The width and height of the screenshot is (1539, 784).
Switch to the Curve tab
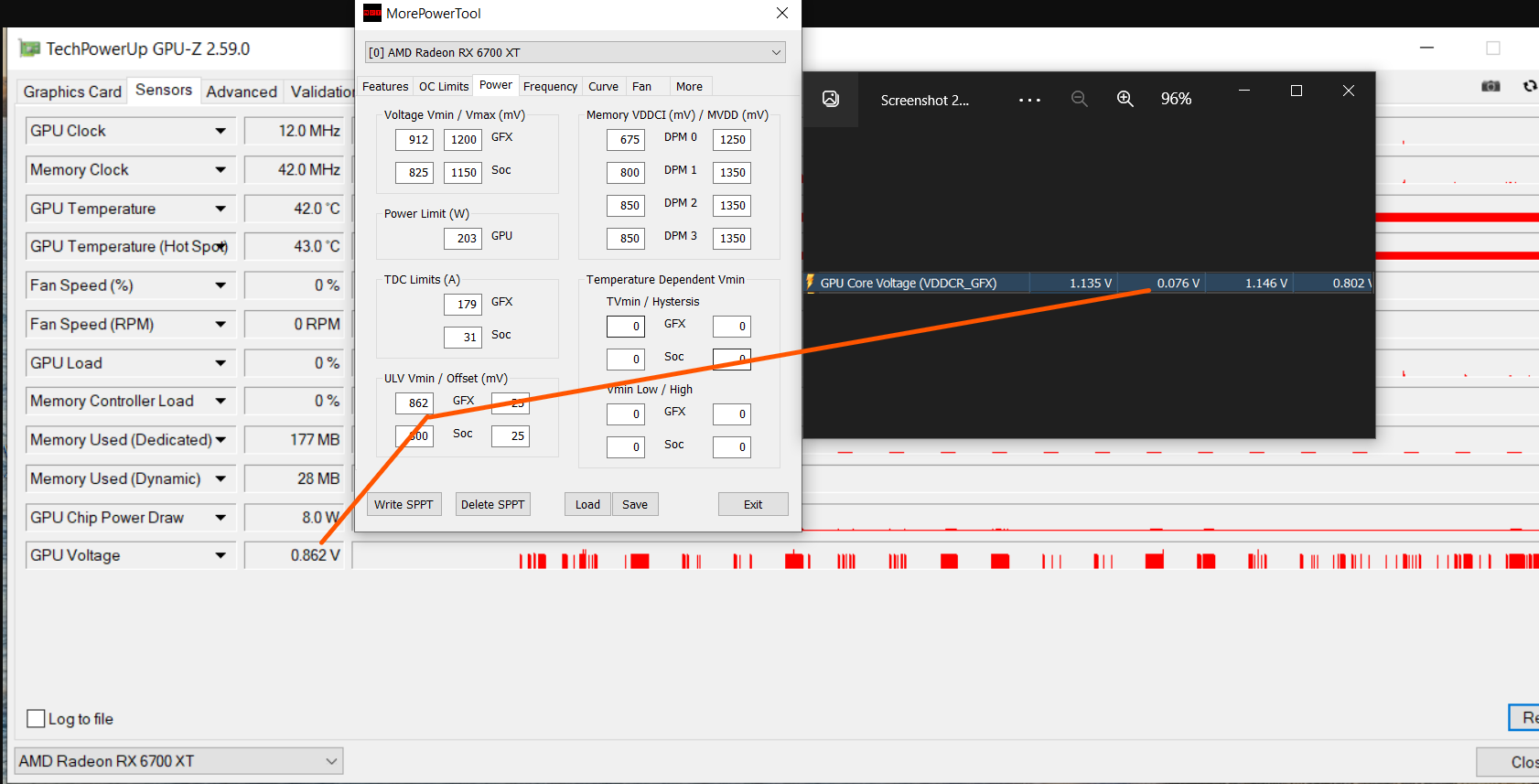point(603,87)
